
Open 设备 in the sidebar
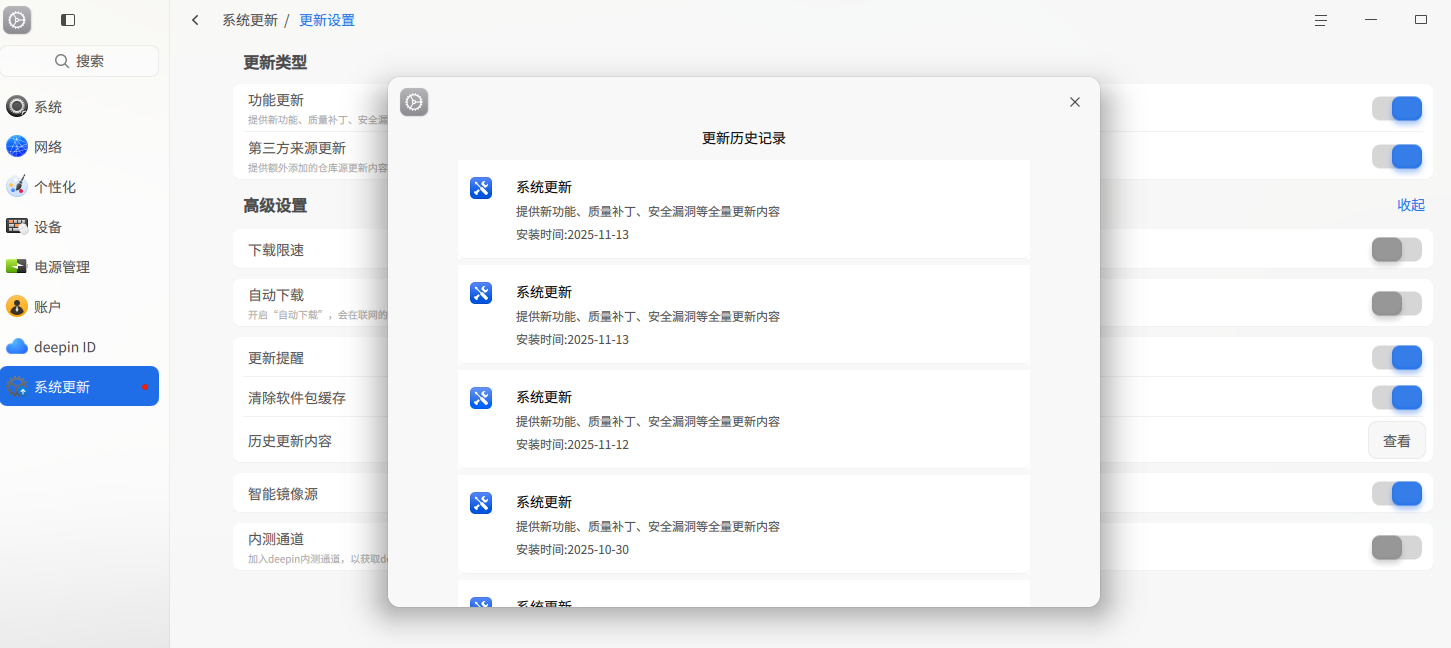(x=79, y=227)
